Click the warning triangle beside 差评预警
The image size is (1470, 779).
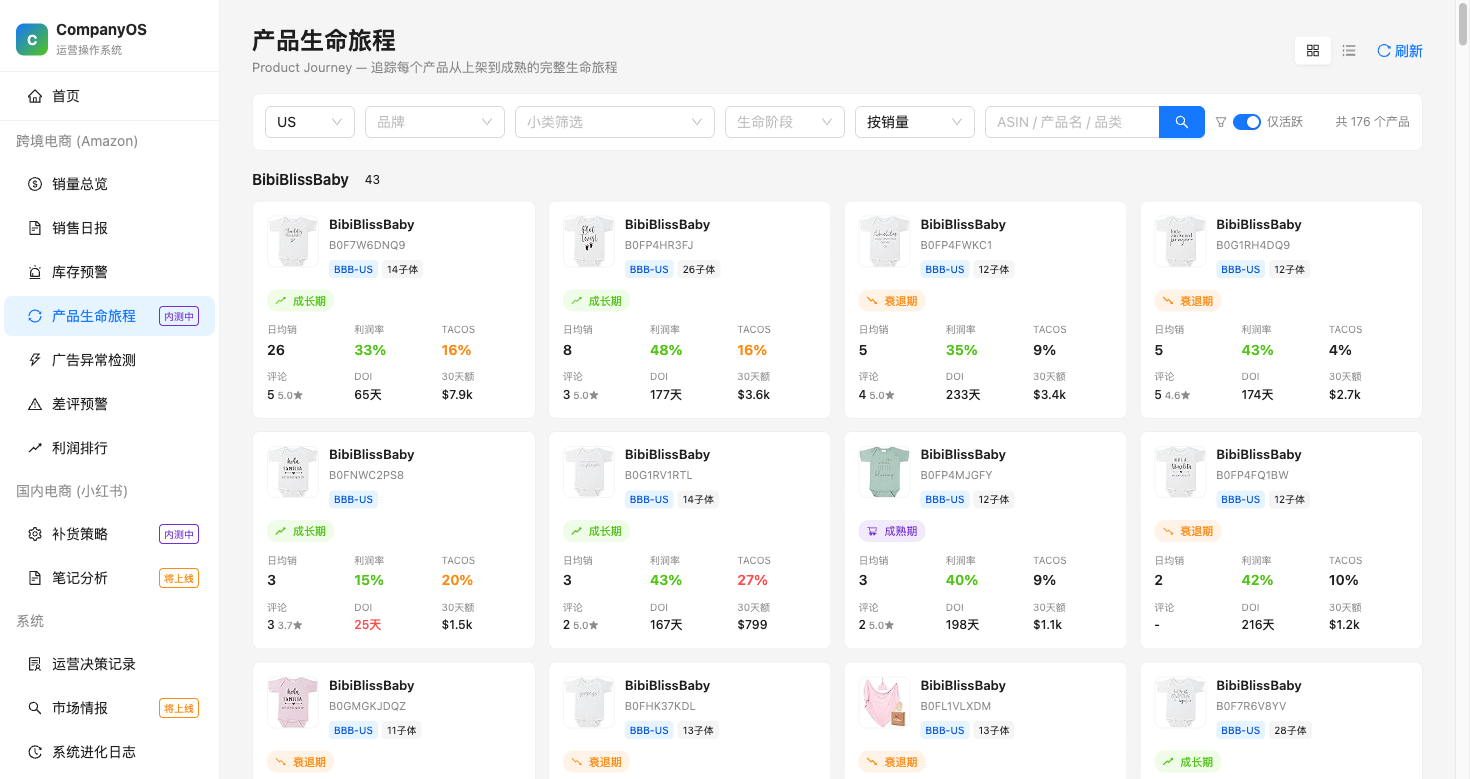pyautogui.click(x=35, y=404)
